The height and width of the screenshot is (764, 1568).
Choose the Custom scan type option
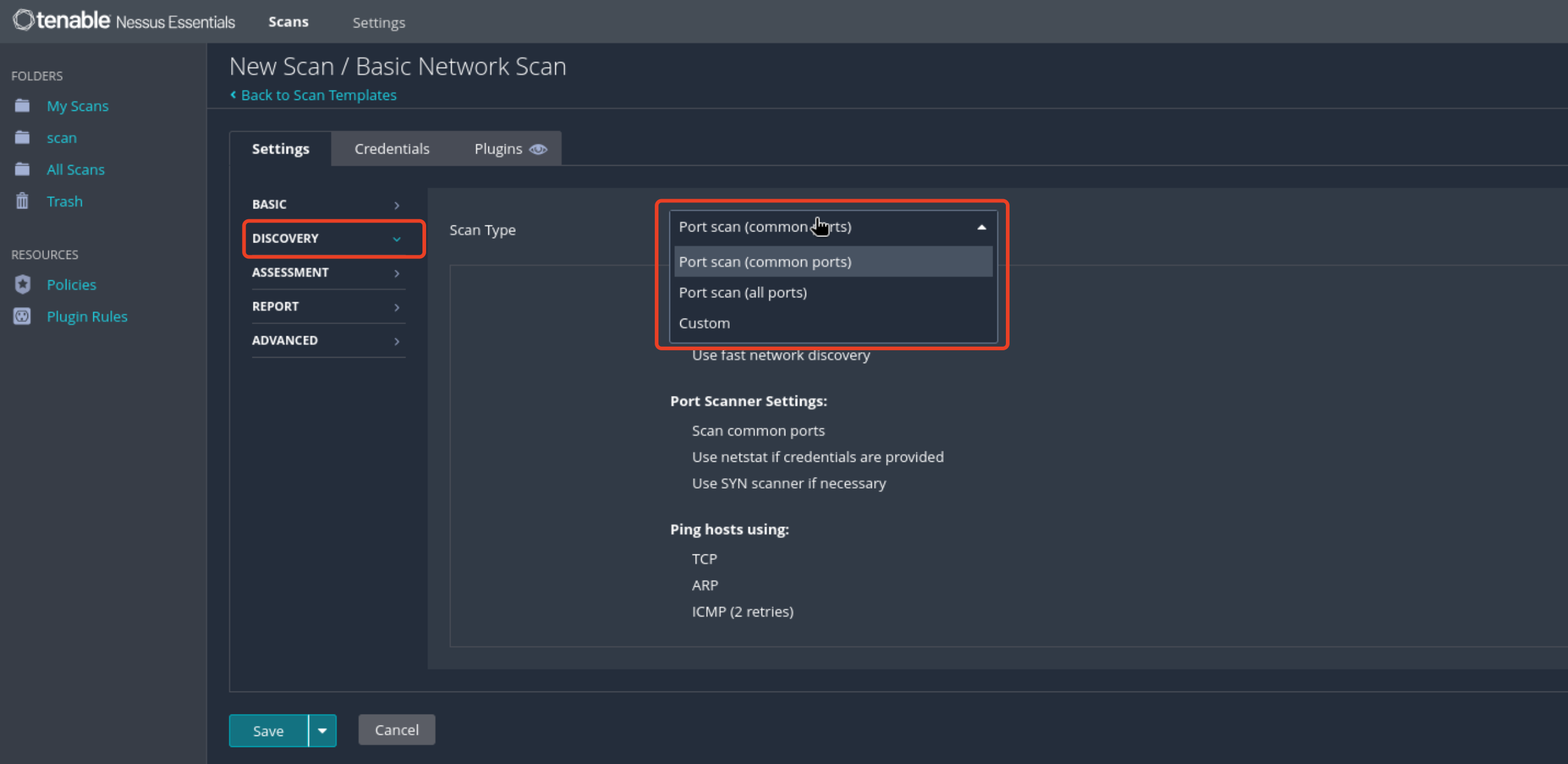[x=704, y=324]
